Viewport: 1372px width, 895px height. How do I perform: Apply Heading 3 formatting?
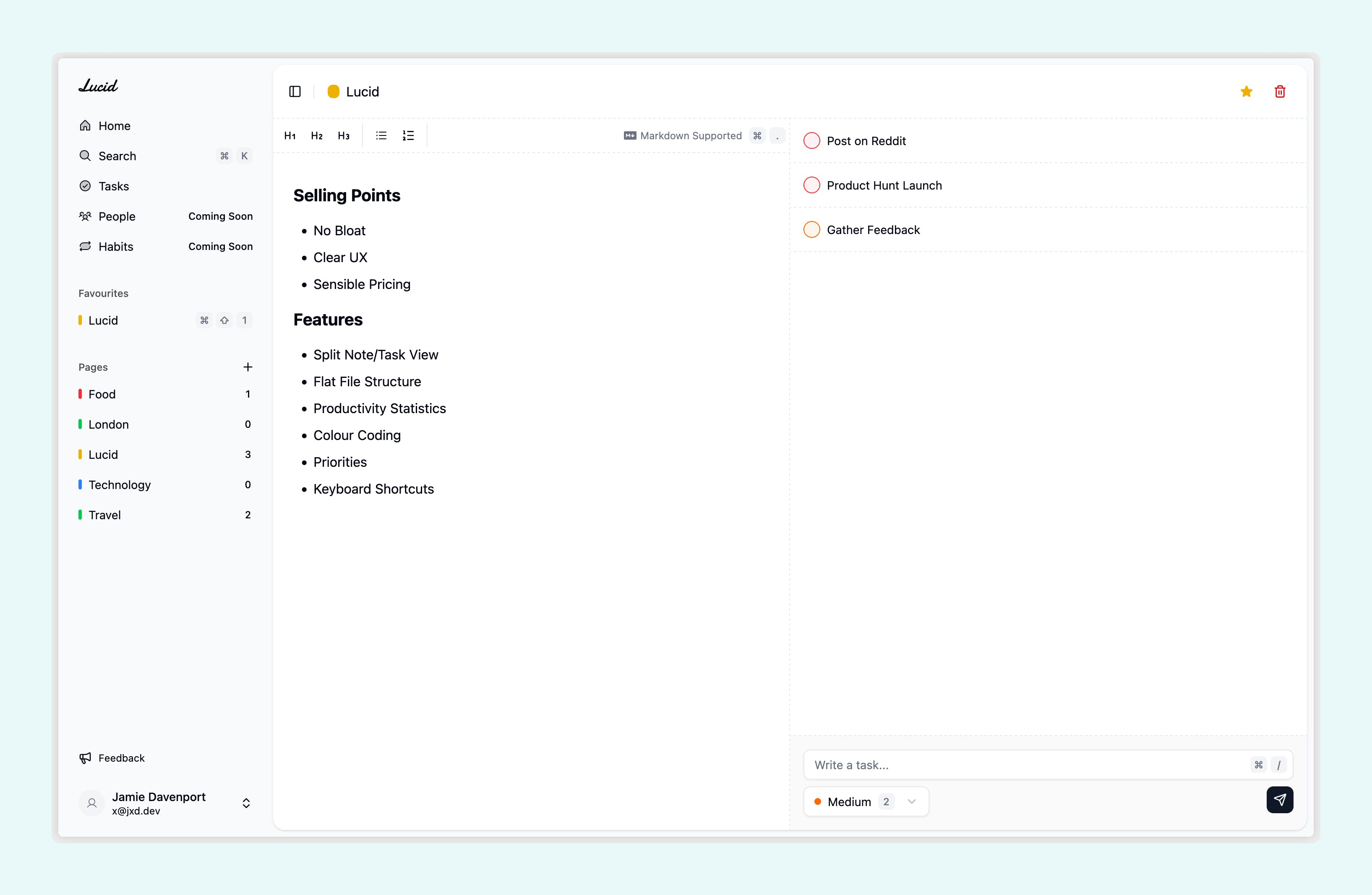tap(344, 136)
